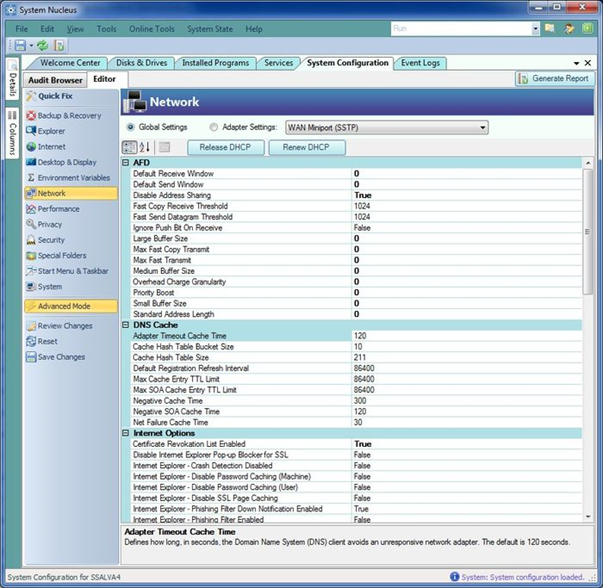Click the Generate Report button
Viewport: 603px width, 588px height.
pos(554,78)
